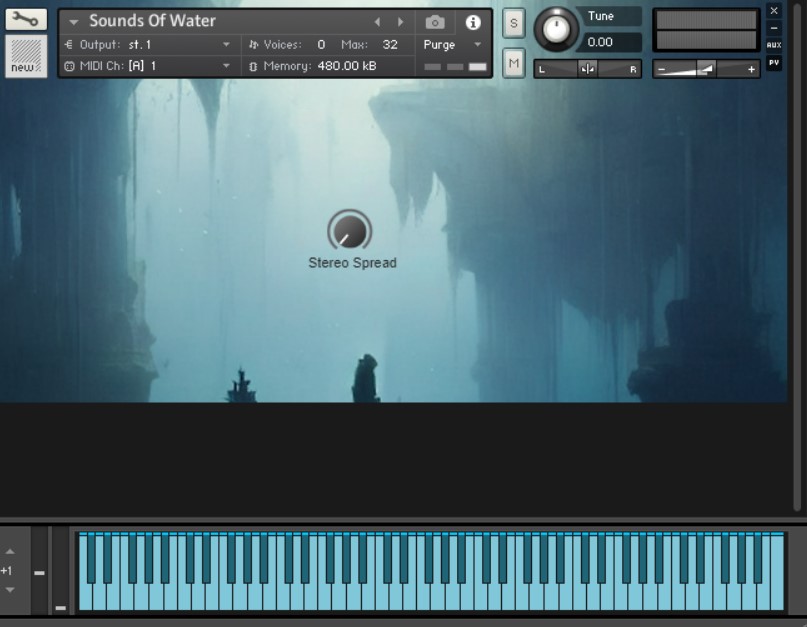Click the Sounds Of Water instrument name

click(x=152, y=21)
